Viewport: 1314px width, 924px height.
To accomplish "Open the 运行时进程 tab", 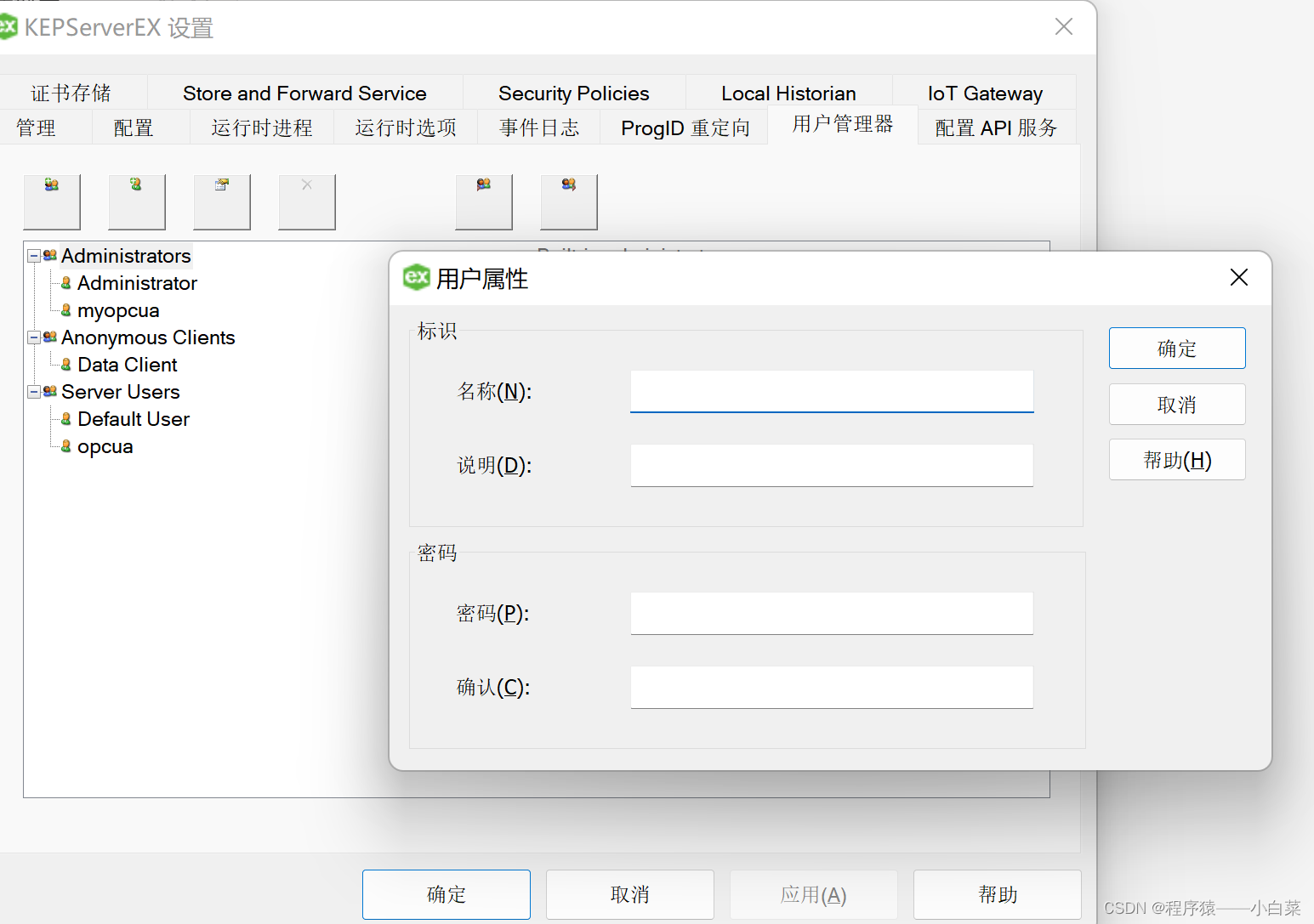I will (x=262, y=128).
